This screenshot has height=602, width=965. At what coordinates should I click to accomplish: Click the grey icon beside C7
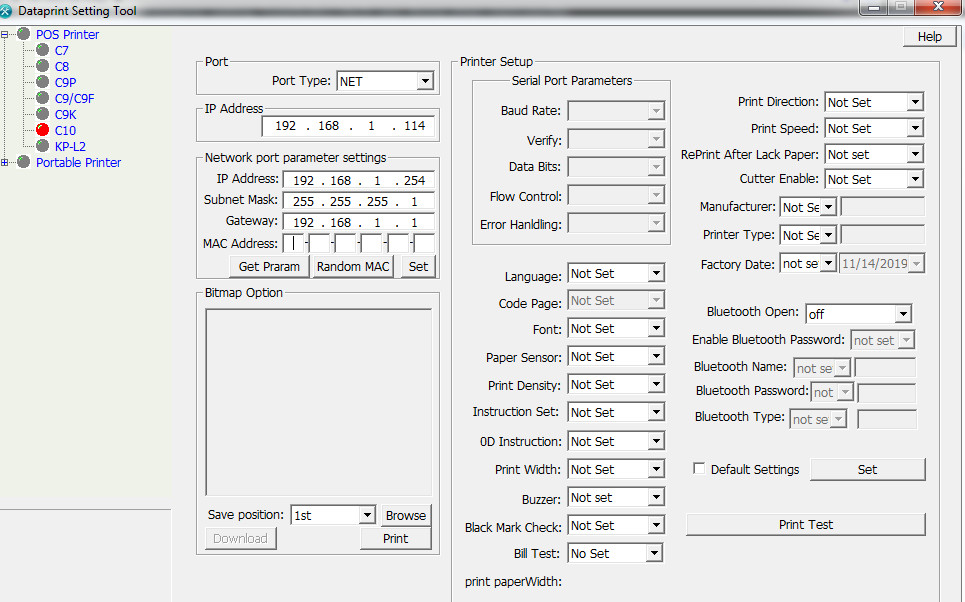(x=42, y=50)
